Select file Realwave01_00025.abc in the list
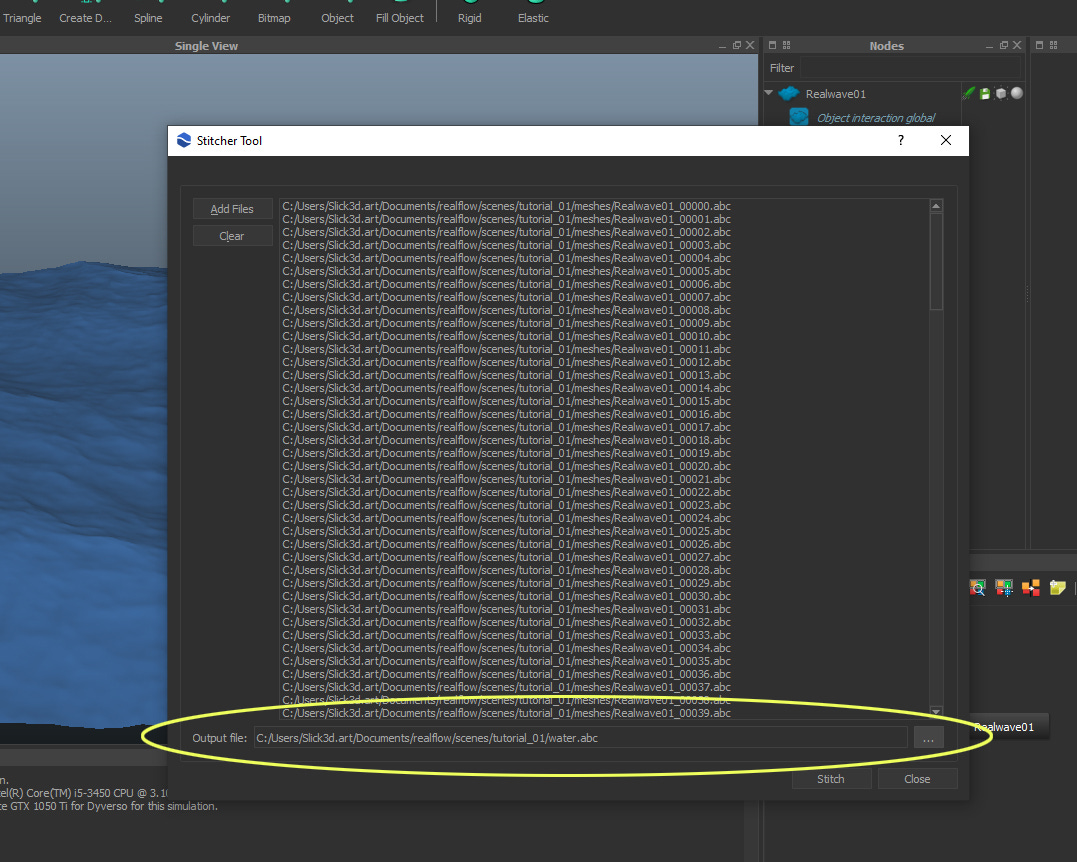Viewport: 1077px width, 862px height. click(506, 531)
